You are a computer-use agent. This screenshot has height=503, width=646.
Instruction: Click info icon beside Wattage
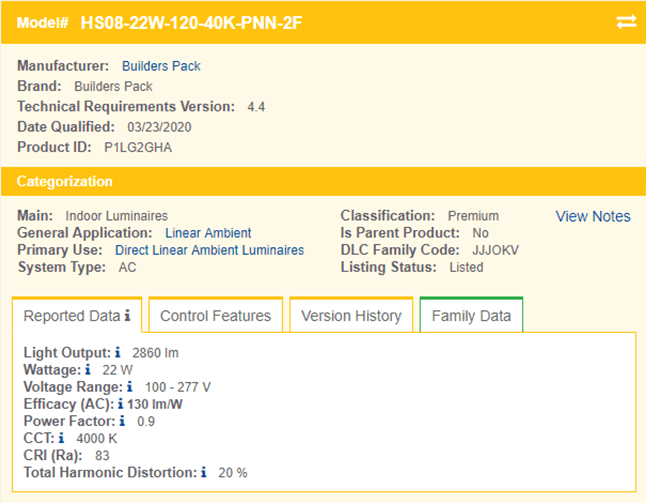click(88, 369)
